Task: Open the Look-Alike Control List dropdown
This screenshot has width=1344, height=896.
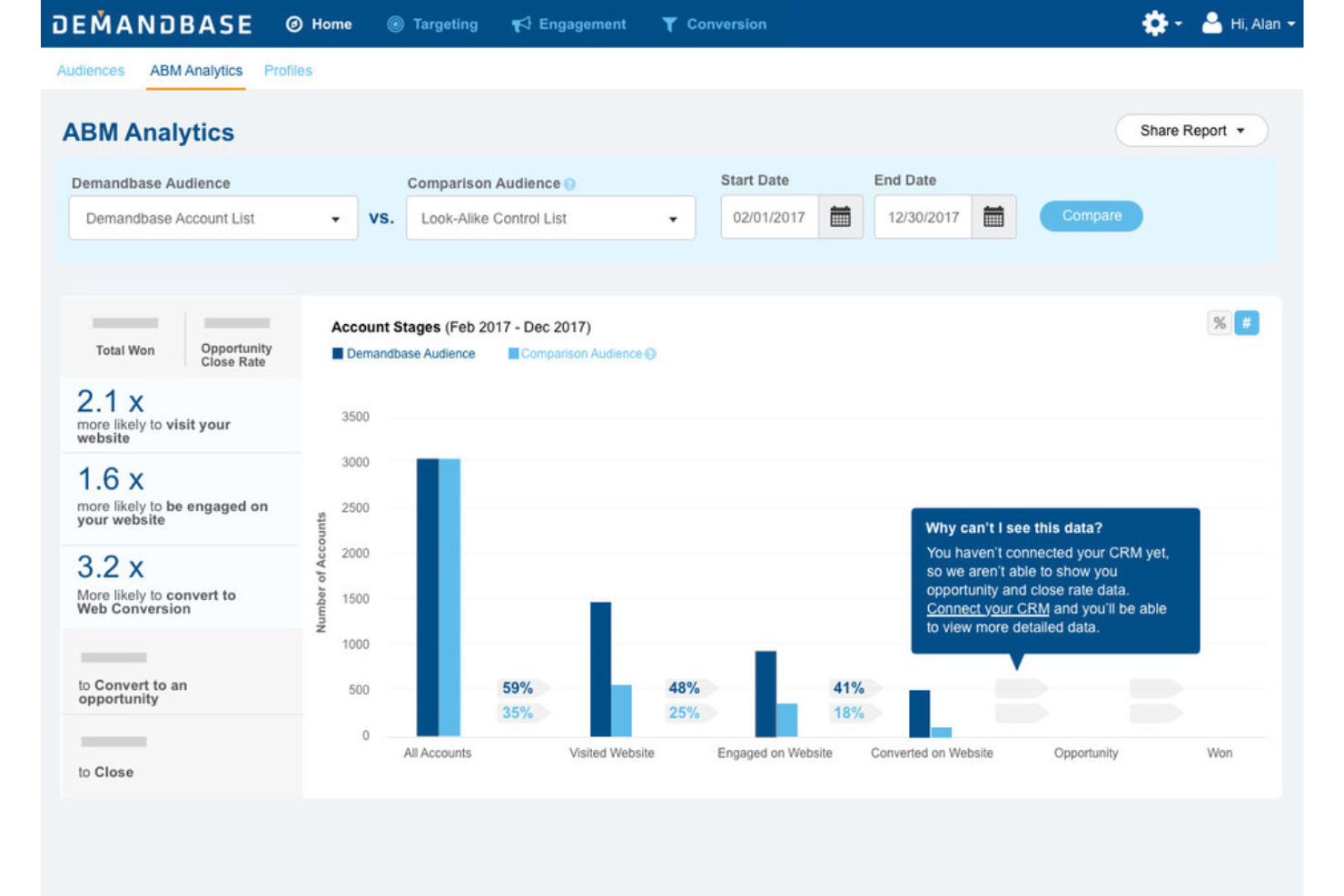Action: coord(673,218)
